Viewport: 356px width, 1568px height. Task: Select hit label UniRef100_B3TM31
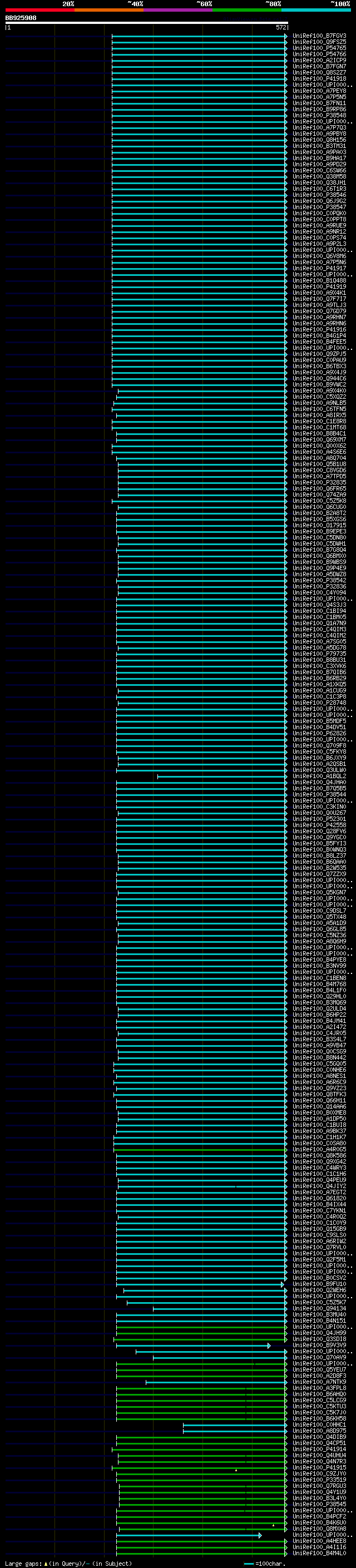(x=319, y=146)
